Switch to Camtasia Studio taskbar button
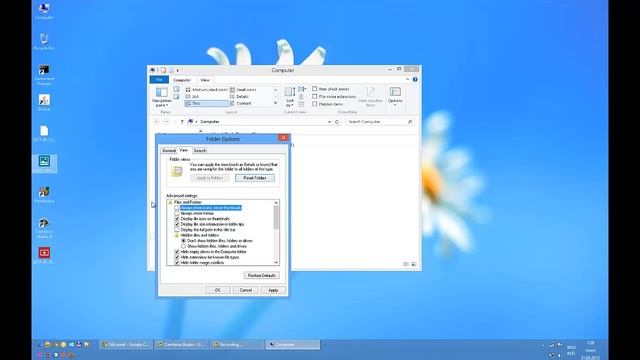The height and width of the screenshot is (360, 640). coord(182,345)
